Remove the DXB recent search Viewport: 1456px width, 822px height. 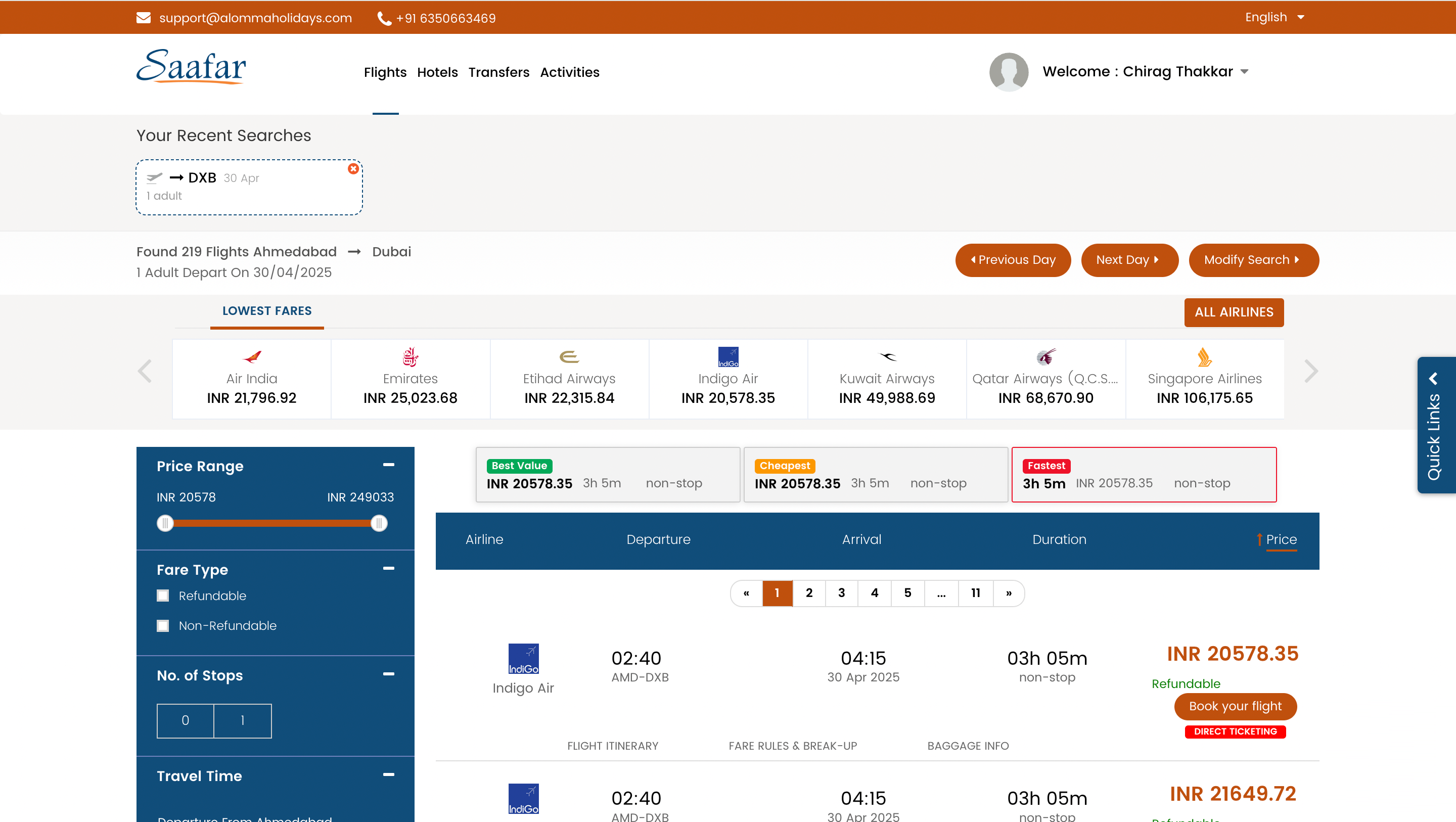point(353,168)
